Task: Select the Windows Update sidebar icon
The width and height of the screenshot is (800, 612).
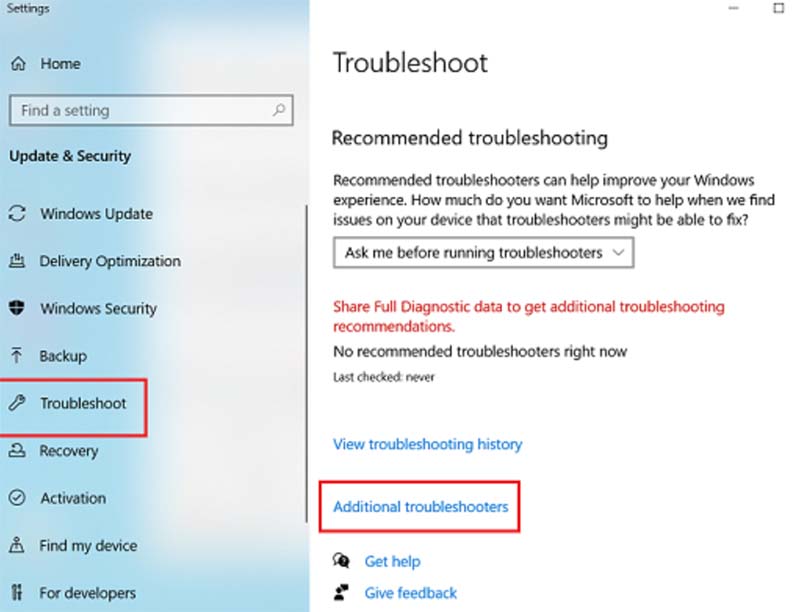Action: click(16, 214)
